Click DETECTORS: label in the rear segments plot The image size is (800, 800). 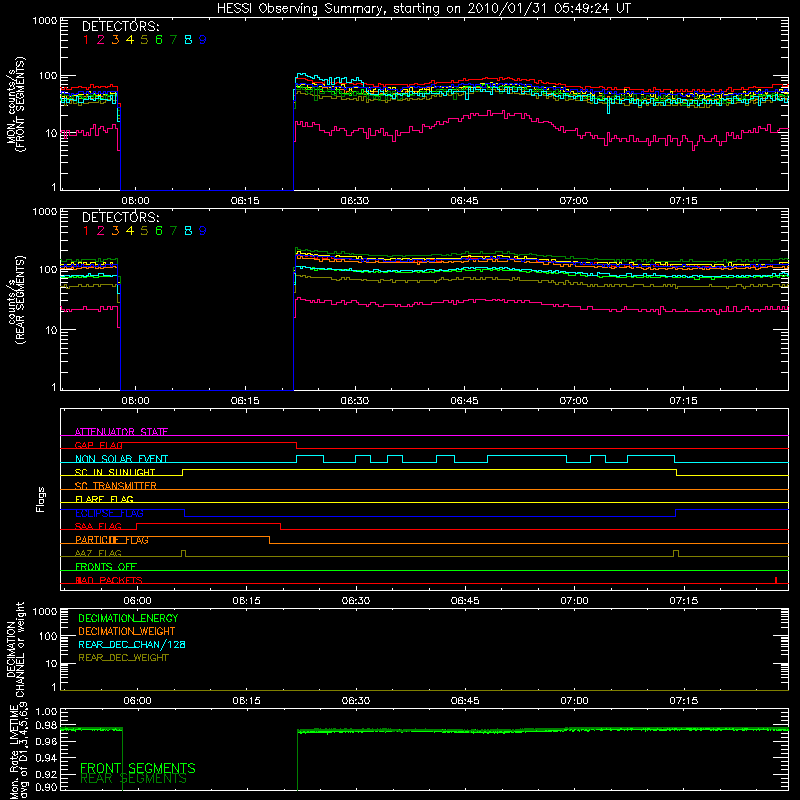[120, 217]
